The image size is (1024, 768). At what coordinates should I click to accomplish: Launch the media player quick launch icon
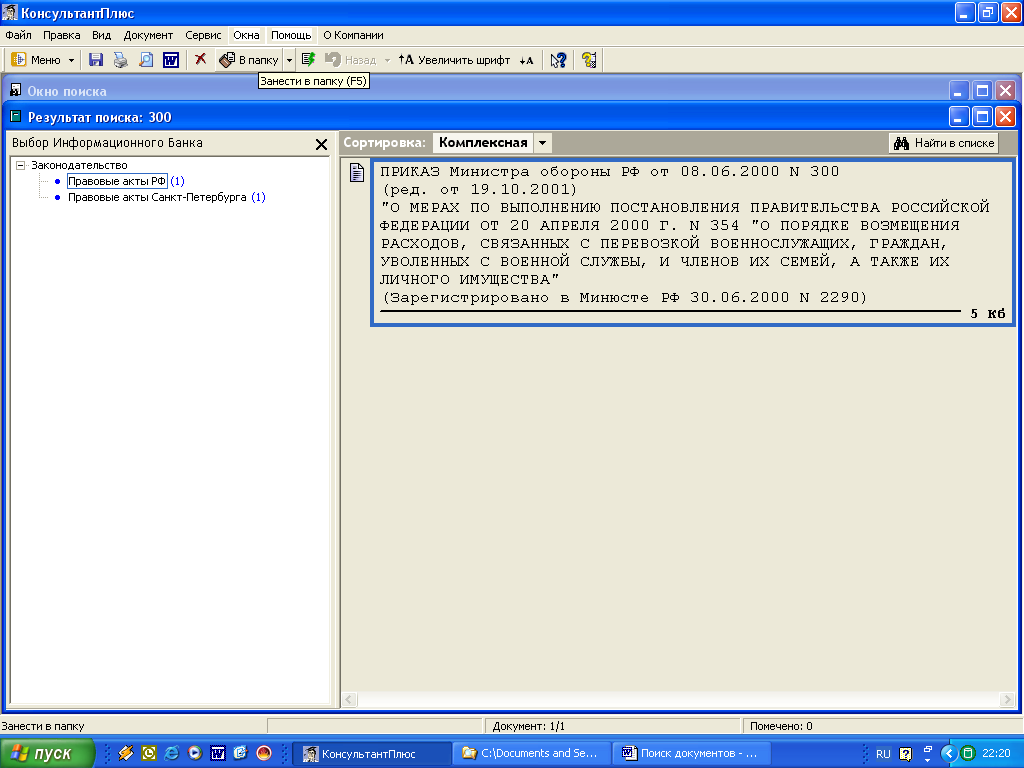[195, 754]
